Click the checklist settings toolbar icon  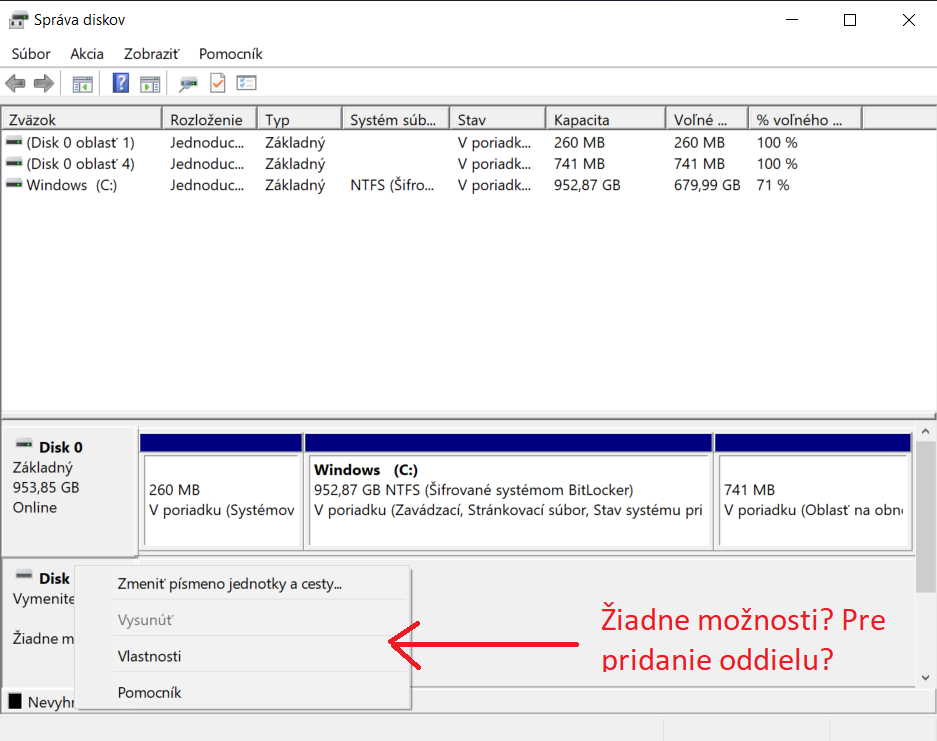click(x=246, y=84)
